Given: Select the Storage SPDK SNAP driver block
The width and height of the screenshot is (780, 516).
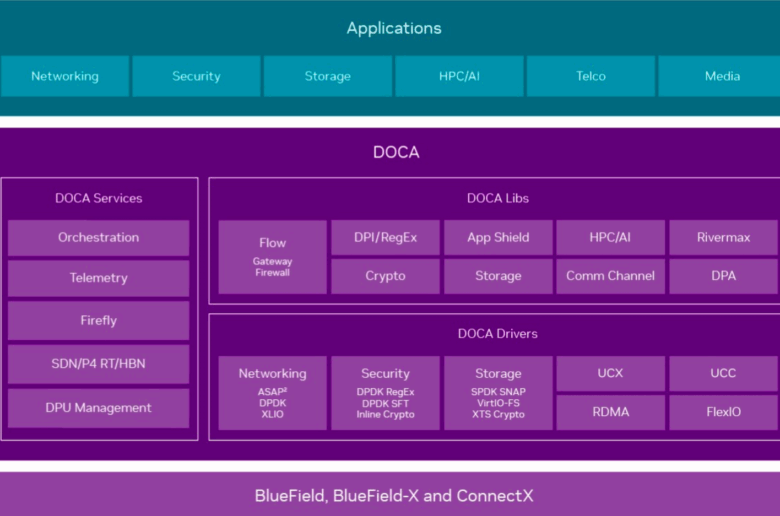Looking at the screenshot, I should pyautogui.click(x=498, y=393).
